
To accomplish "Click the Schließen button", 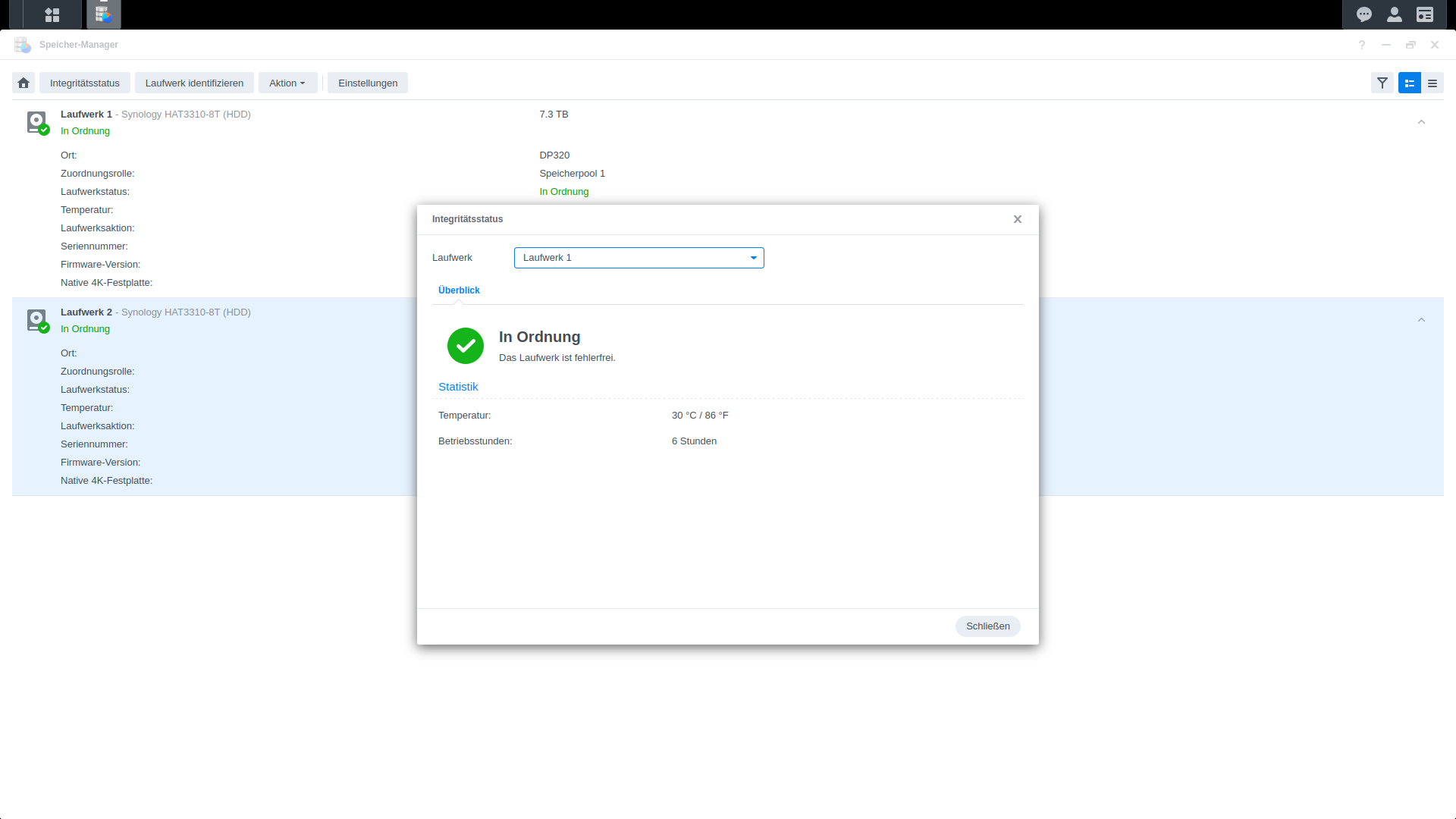I will click(987, 626).
